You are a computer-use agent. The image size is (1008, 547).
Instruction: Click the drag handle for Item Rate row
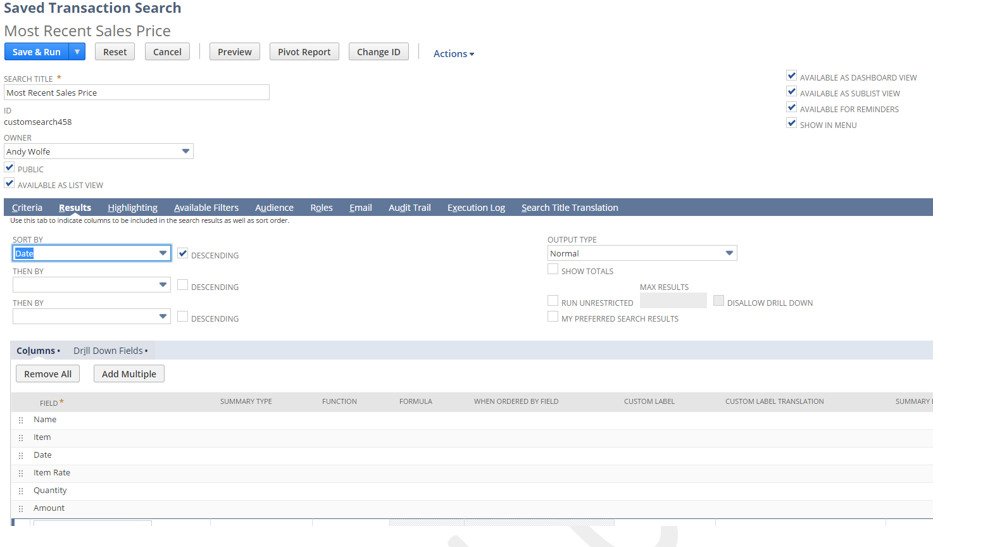coord(20,473)
